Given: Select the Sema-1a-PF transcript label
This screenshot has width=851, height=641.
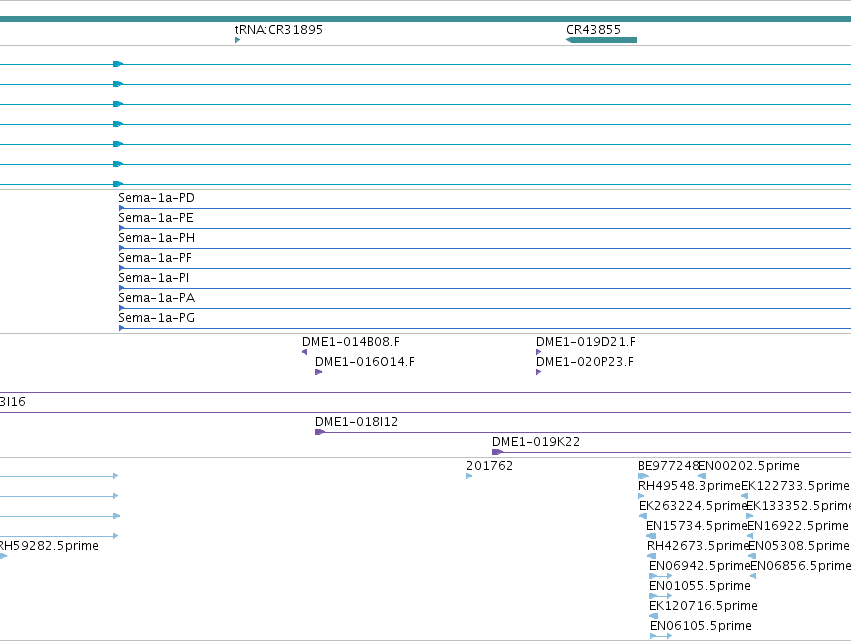Looking at the screenshot, I should pos(155,258).
